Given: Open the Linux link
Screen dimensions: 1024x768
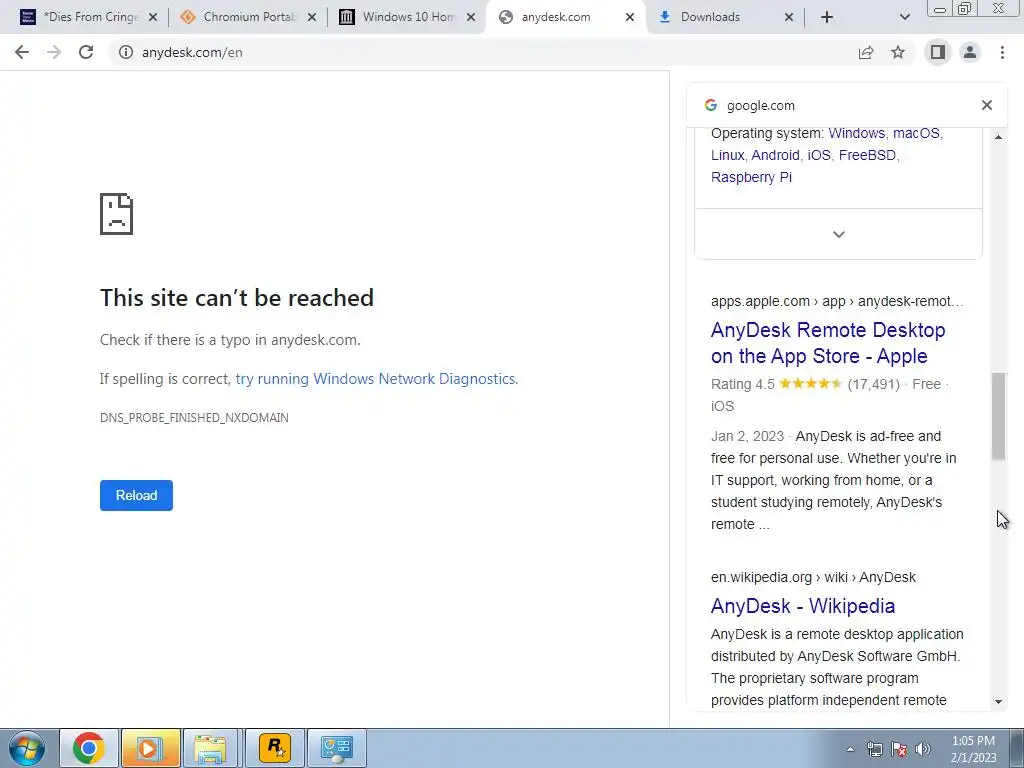Looking at the screenshot, I should pyautogui.click(x=728, y=155).
